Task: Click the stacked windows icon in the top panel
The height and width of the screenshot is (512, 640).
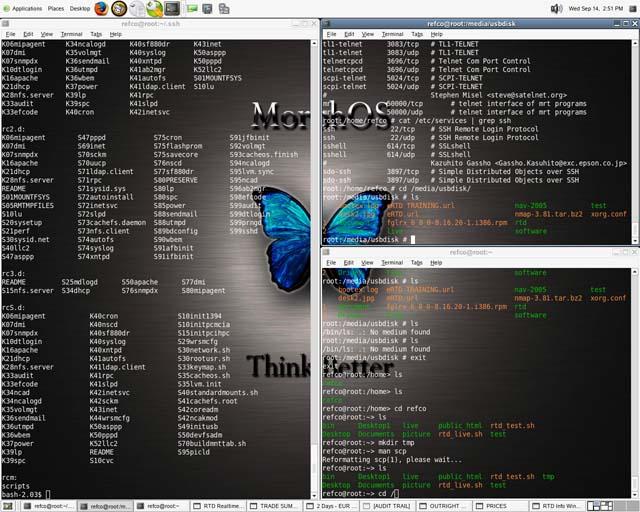Action: tap(224, 8)
